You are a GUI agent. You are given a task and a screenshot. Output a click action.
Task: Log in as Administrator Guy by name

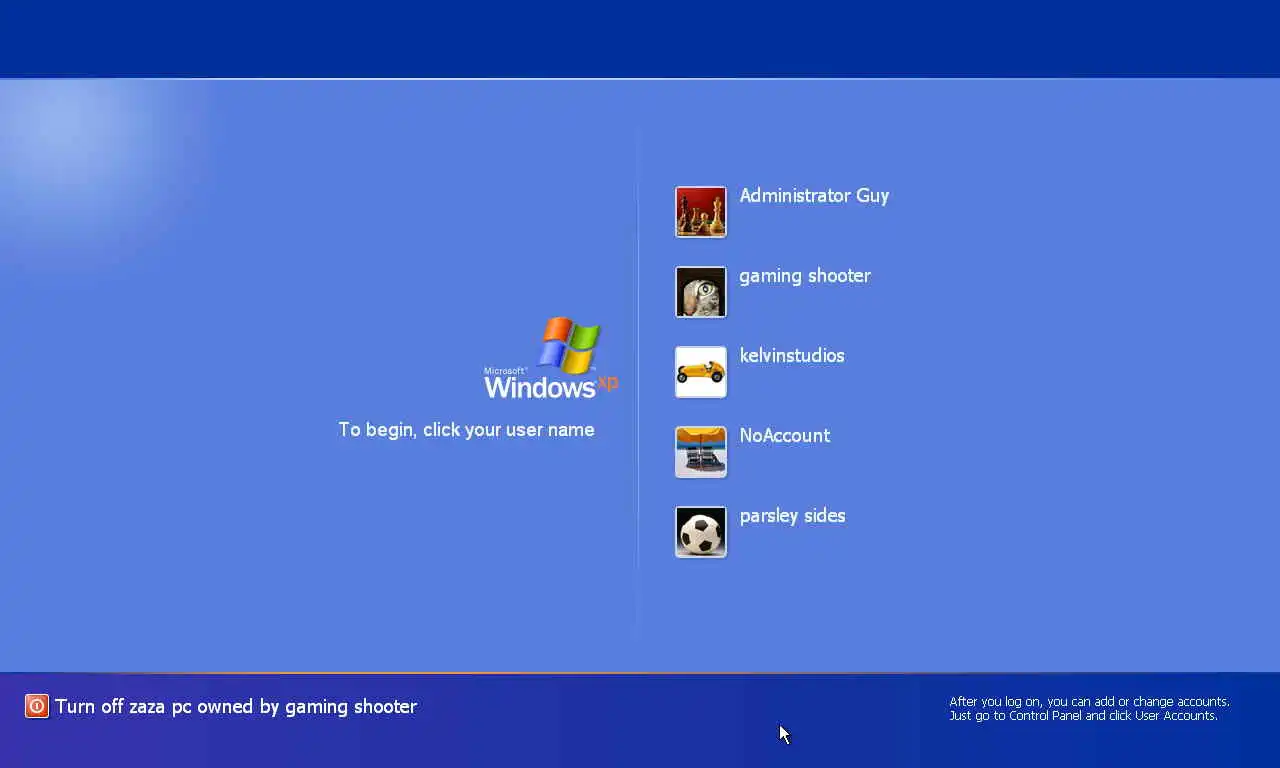coord(814,196)
